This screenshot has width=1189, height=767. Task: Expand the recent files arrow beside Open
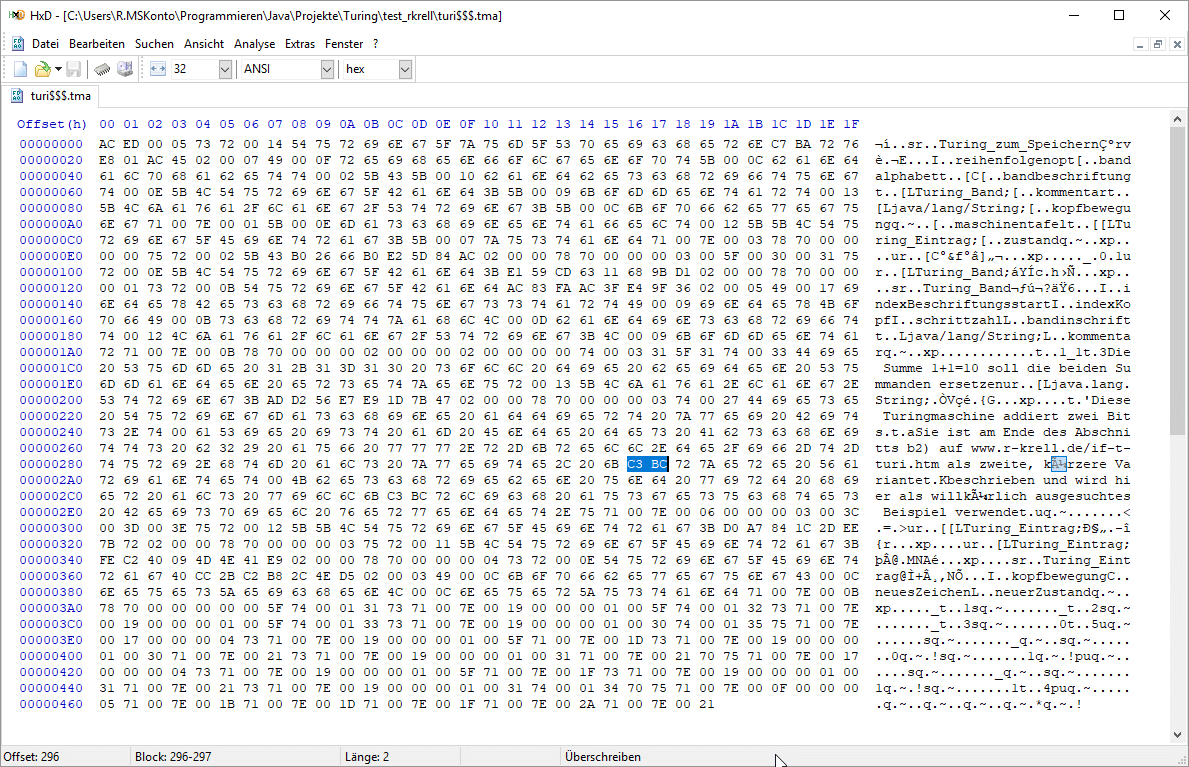coord(58,69)
